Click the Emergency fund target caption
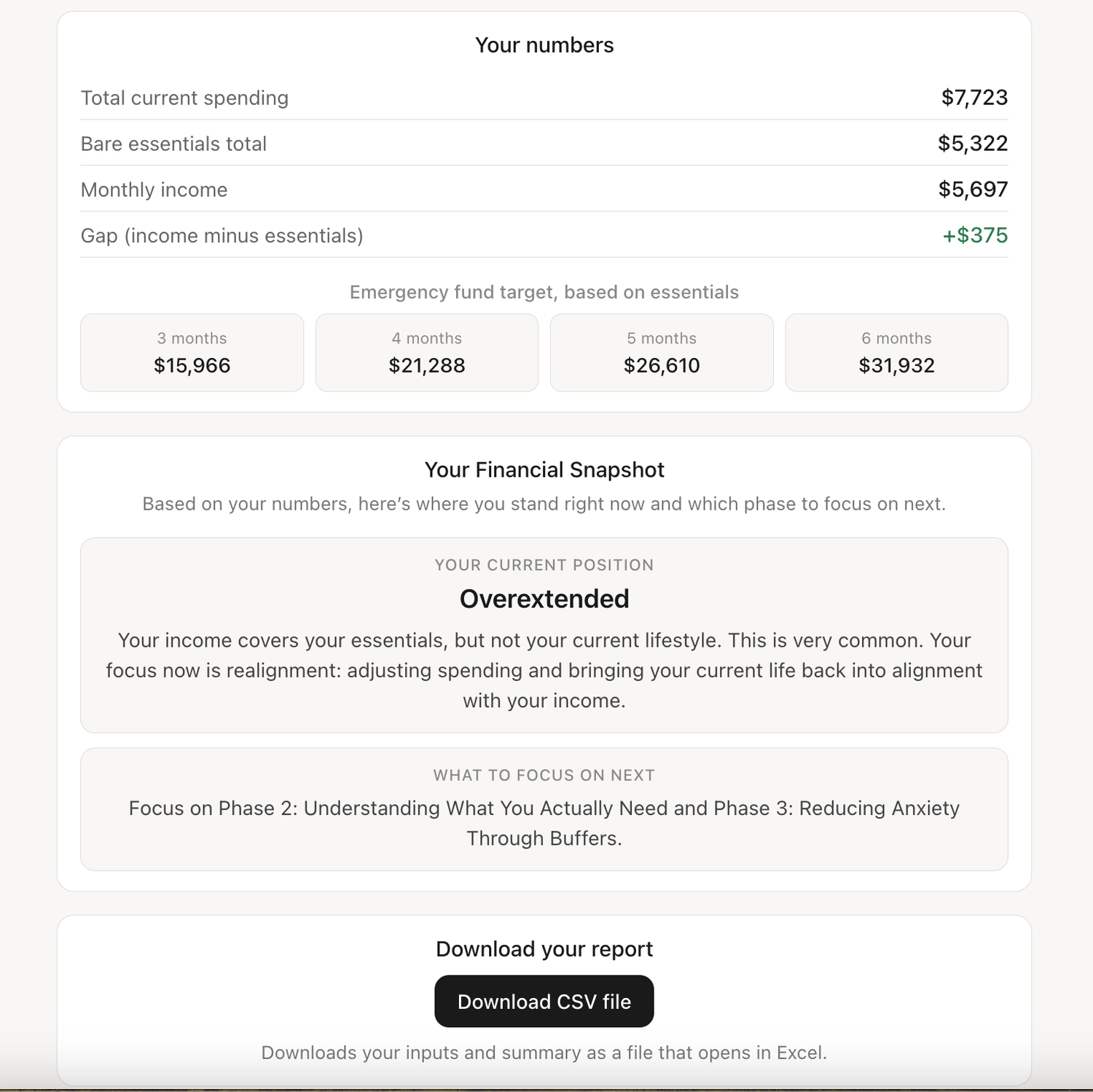Image resolution: width=1093 pixels, height=1092 pixels. pyautogui.click(x=544, y=292)
